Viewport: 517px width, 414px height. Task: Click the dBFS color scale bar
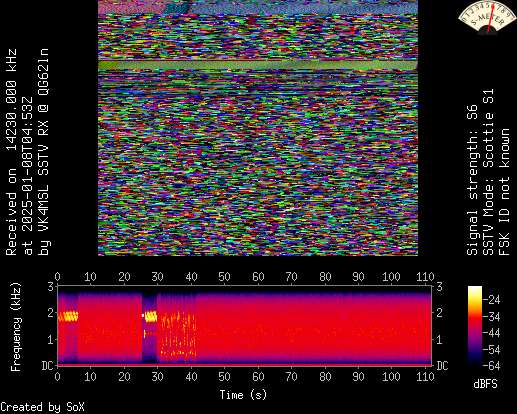[475, 326]
